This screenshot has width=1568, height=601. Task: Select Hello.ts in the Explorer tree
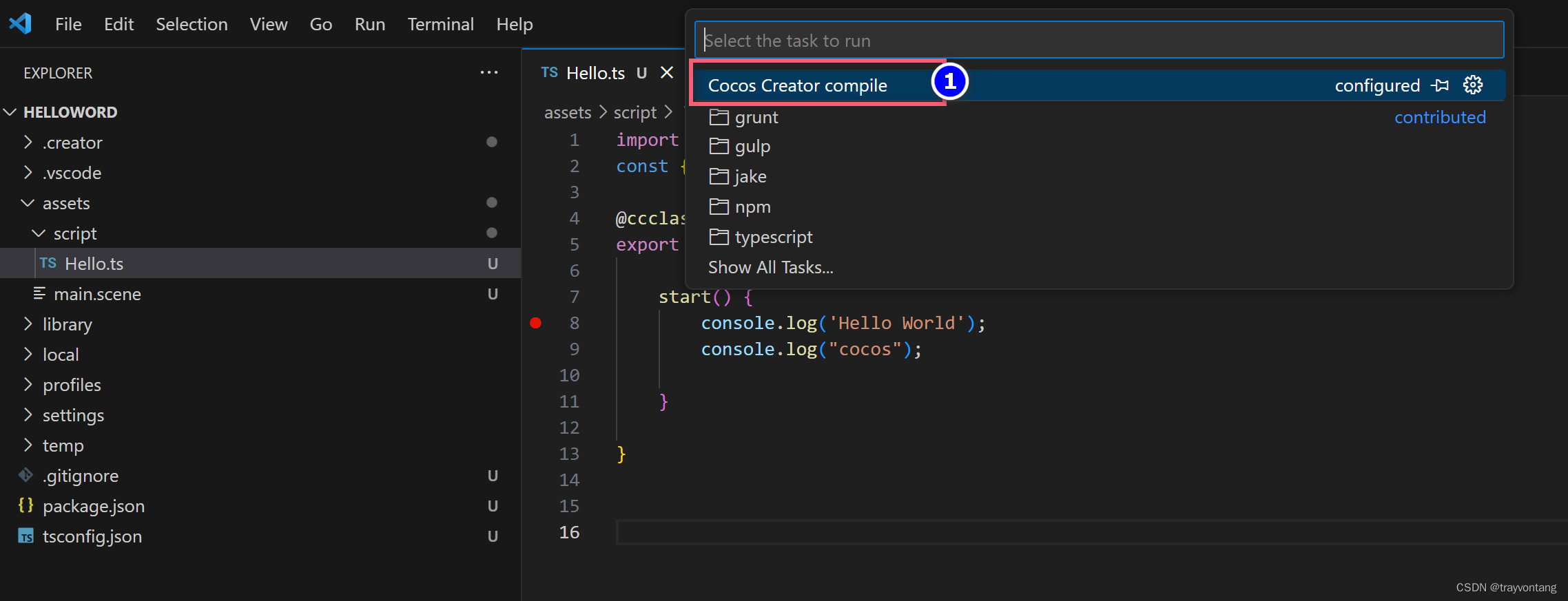pyautogui.click(x=260, y=264)
